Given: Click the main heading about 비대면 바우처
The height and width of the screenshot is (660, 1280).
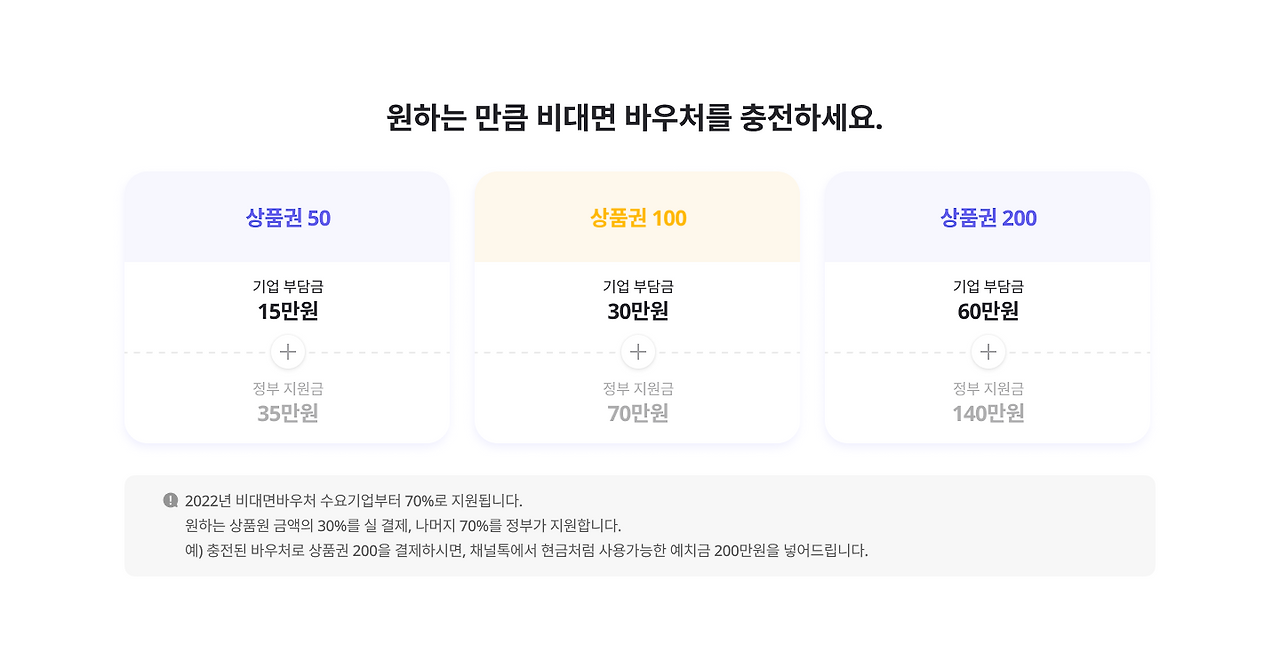Looking at the screenshot, I should tap(635, 118).
